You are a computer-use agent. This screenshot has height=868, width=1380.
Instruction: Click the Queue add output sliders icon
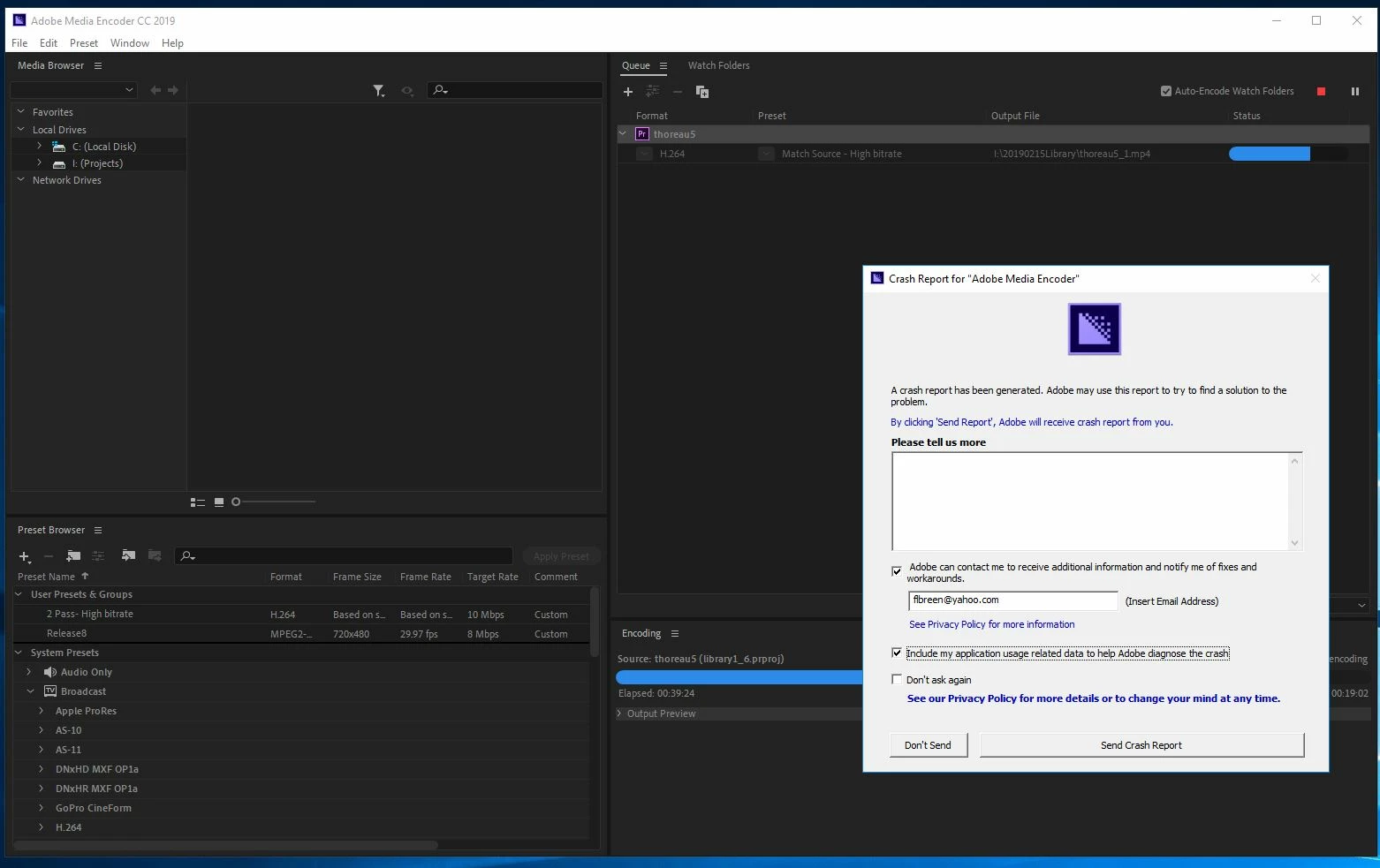[653, 91]
